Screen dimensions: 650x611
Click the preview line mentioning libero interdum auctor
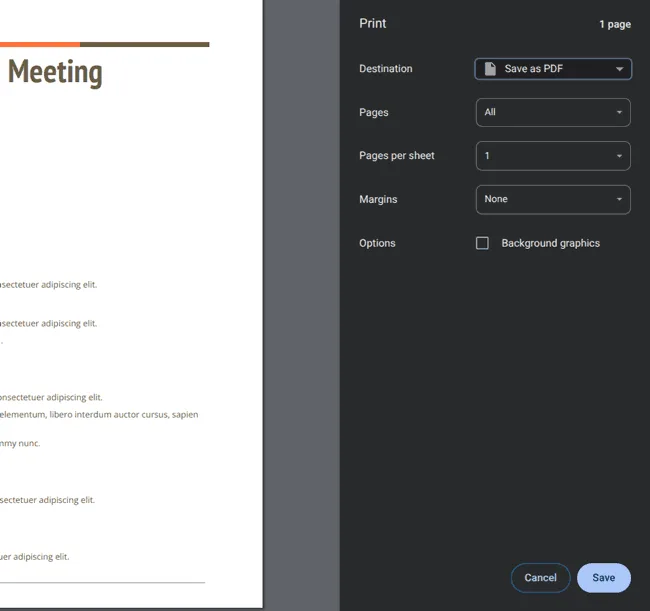98,414
